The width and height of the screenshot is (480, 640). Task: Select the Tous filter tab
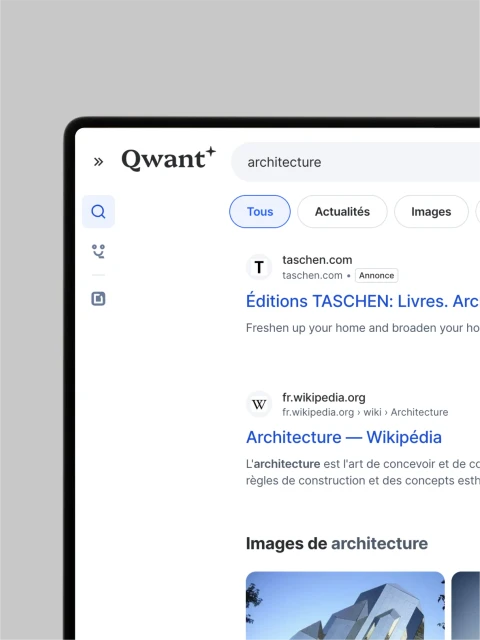[260, 211]
